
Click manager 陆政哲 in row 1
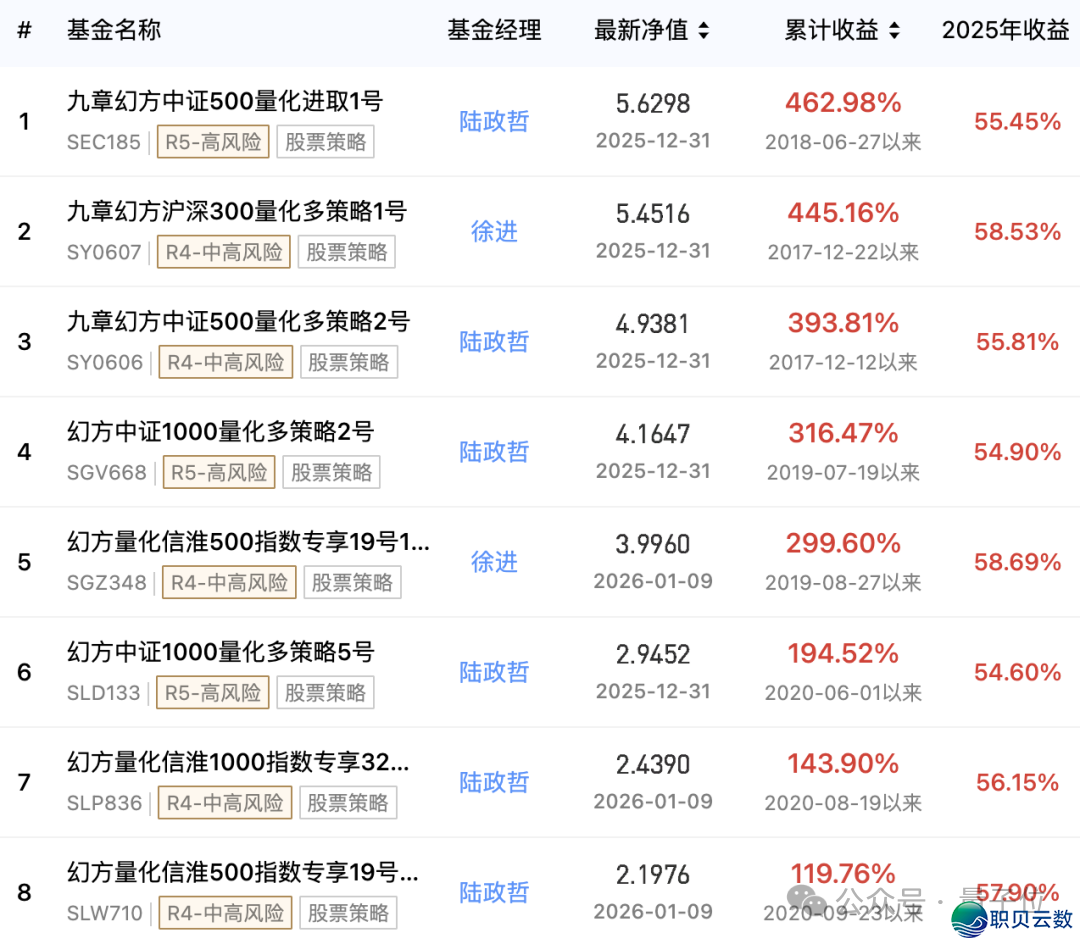point(494,122)
